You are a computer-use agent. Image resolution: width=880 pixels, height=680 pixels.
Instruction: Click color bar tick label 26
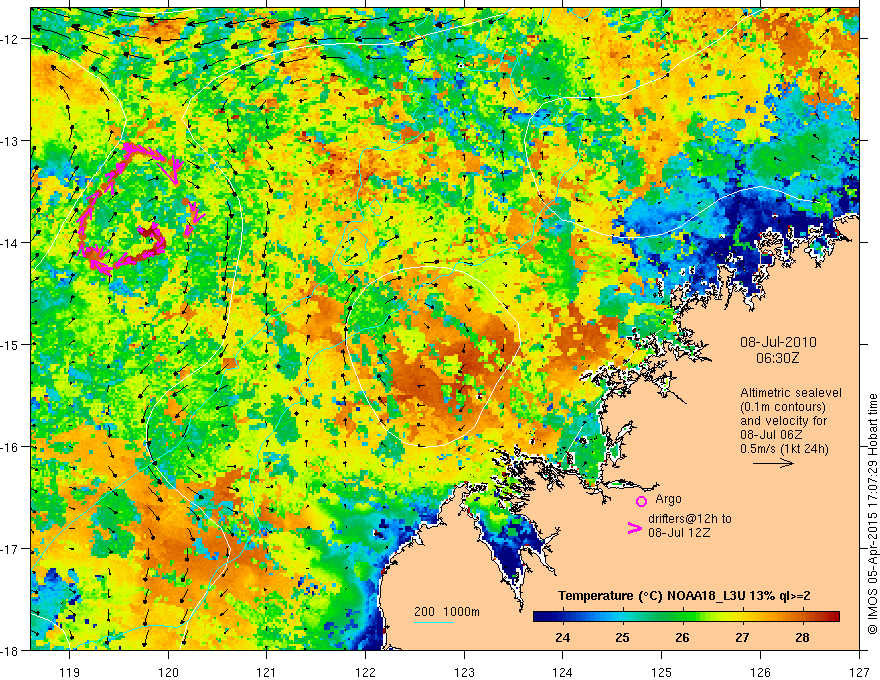(x=682, y=638)
